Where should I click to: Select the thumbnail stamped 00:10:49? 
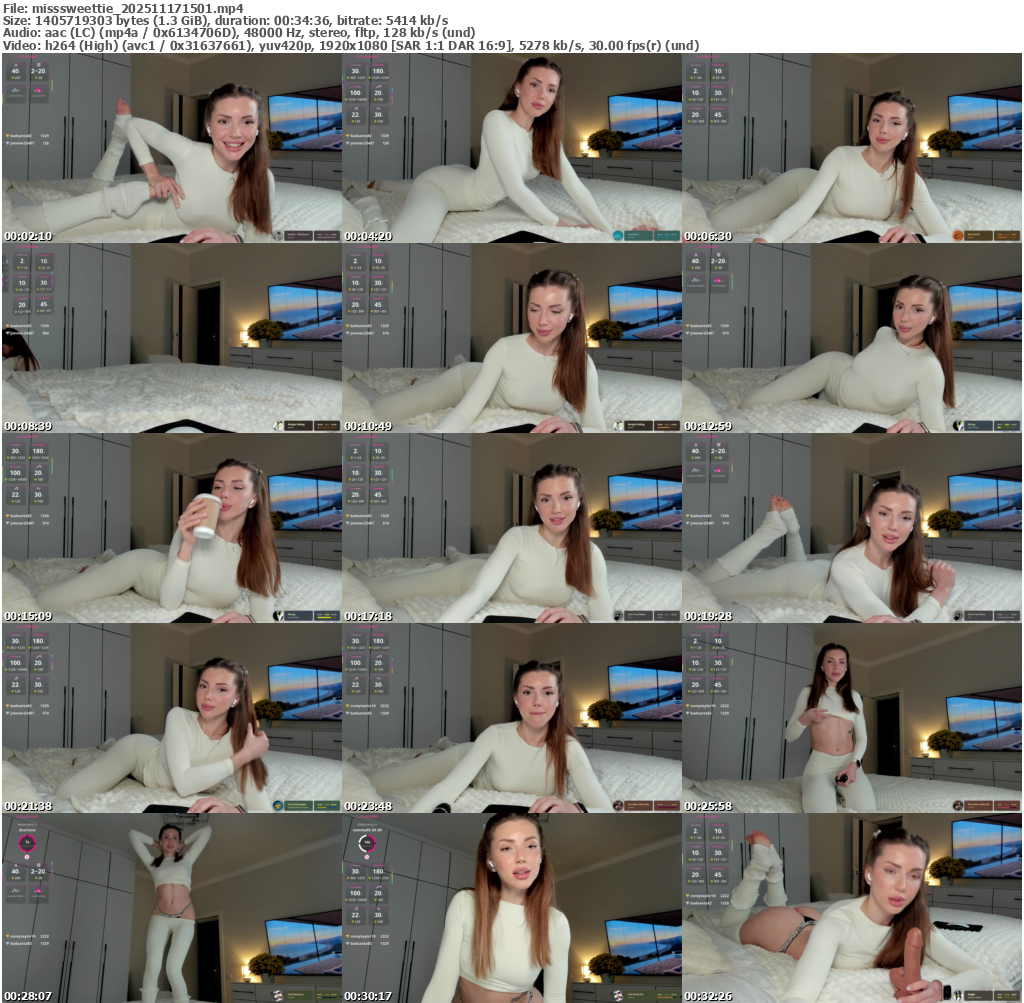[x=512, y=338]
